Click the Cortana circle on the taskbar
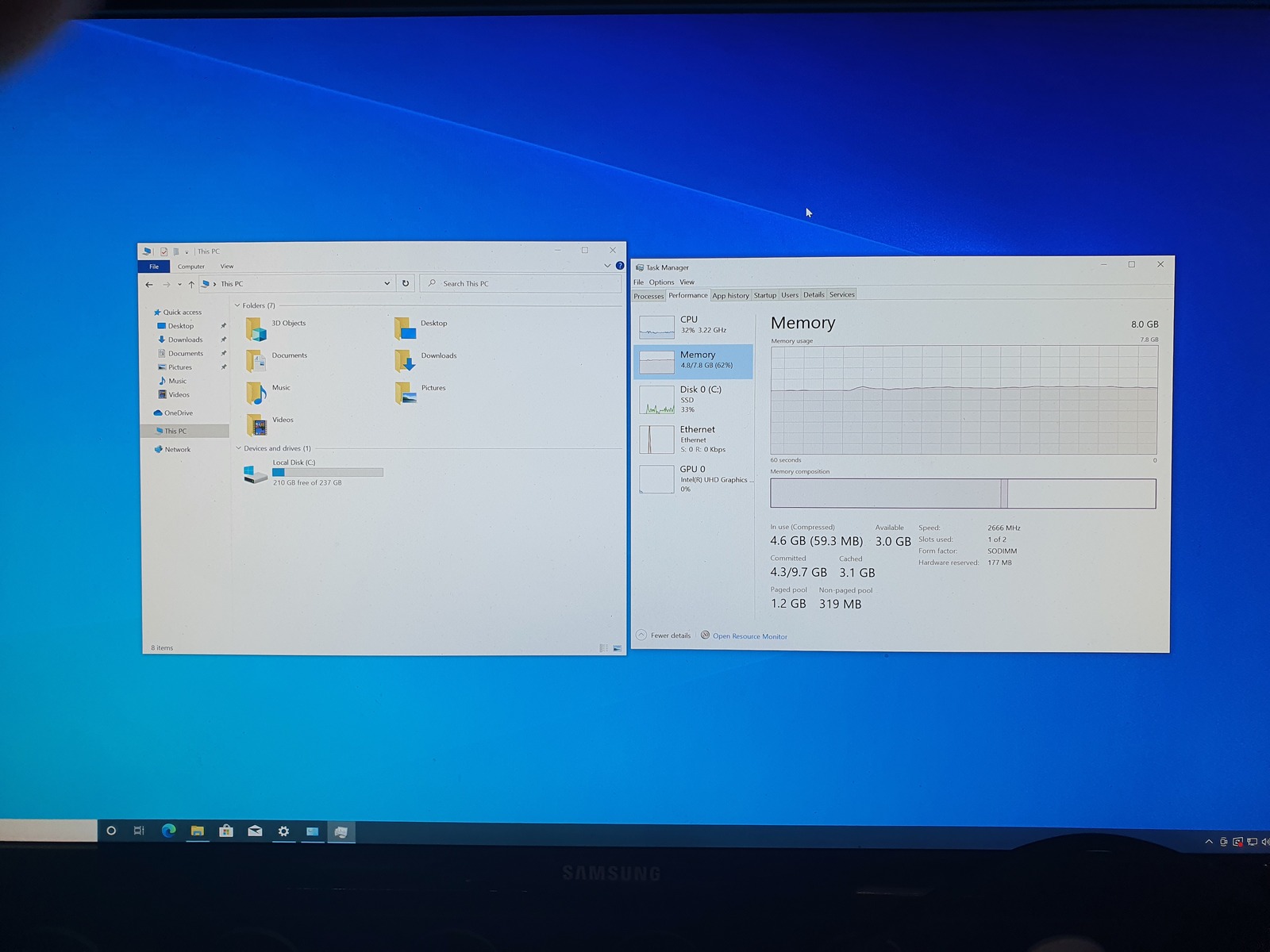1270x952 pixels. click(x=111, y=831)
